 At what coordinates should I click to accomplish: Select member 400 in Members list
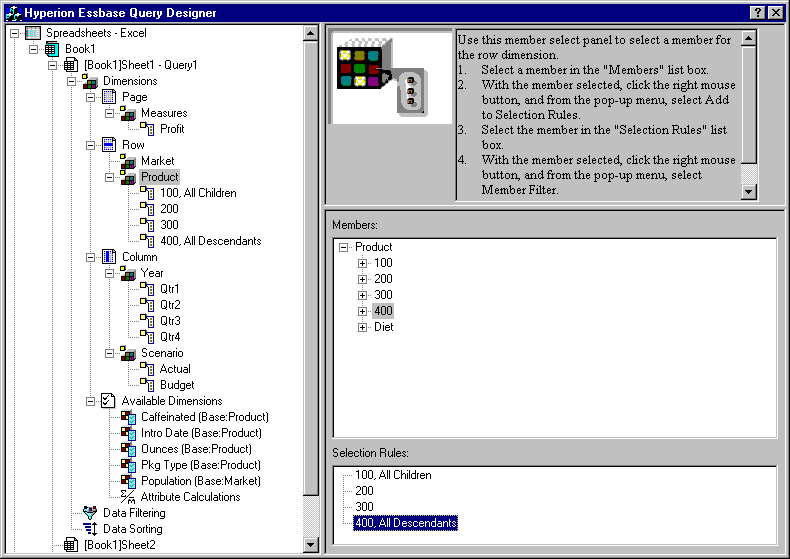383,311
